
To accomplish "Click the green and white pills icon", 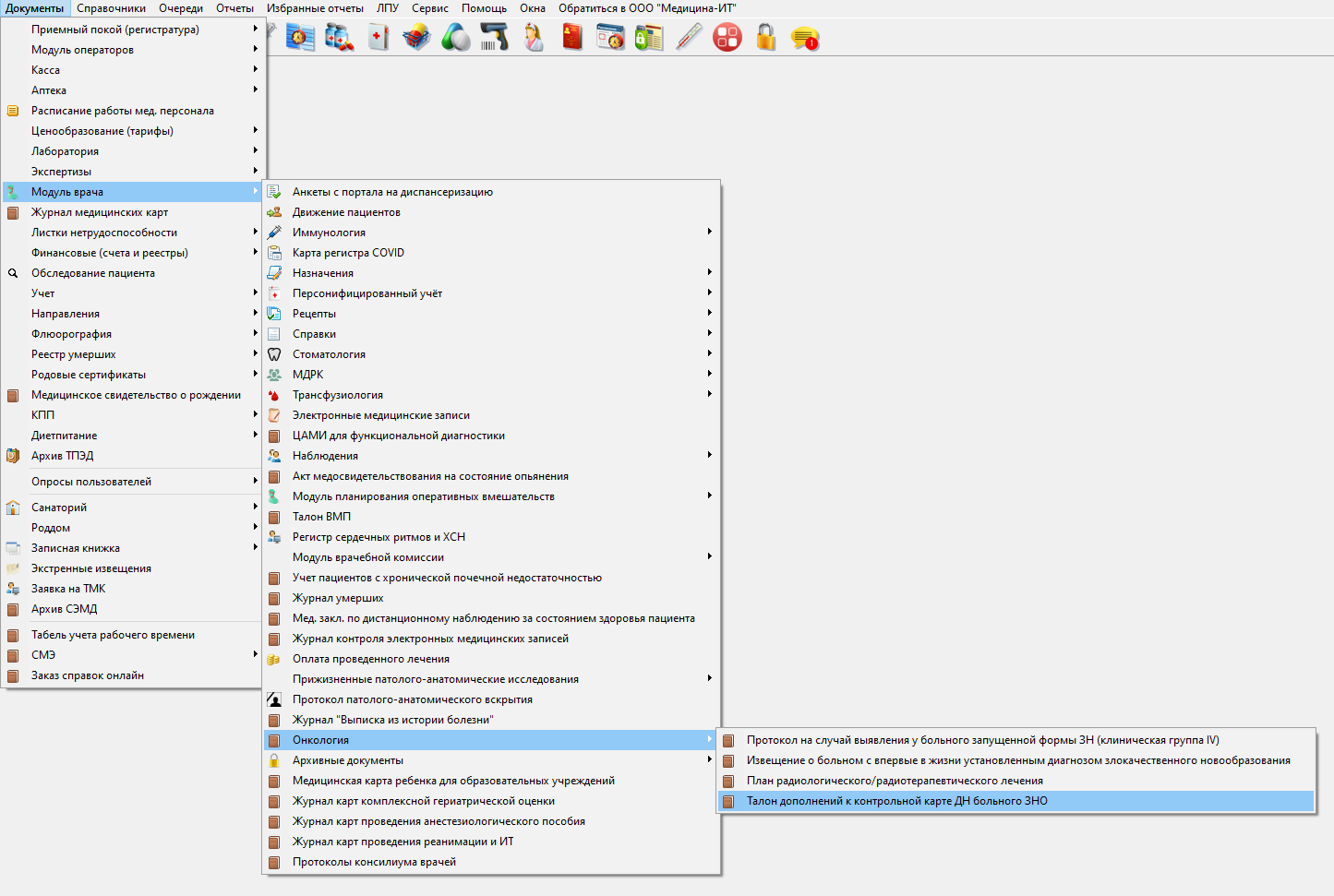I will pos(456,38).
